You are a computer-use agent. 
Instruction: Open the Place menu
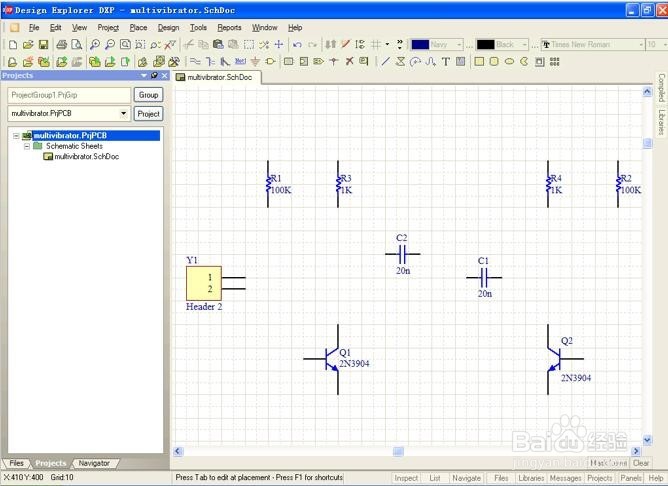pos(138,28)
